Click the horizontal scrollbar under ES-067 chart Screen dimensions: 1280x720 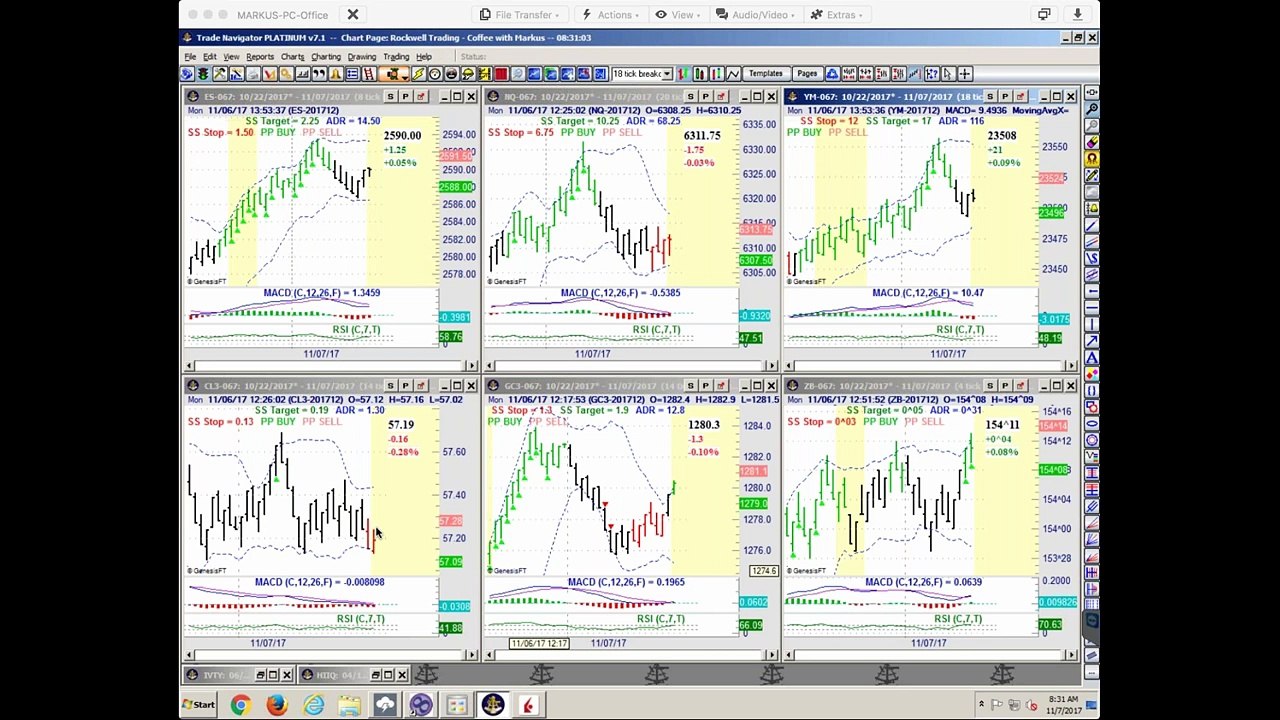coord(331,366)
